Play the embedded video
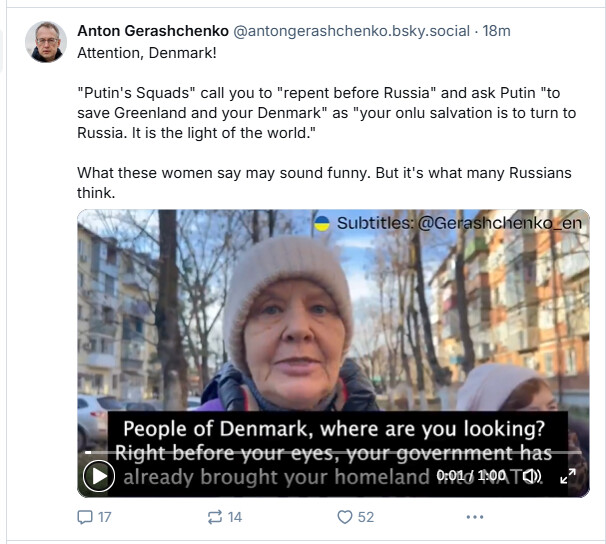This screenshot has height=544, width=606. pyautogui.click(x=99, y=476)
